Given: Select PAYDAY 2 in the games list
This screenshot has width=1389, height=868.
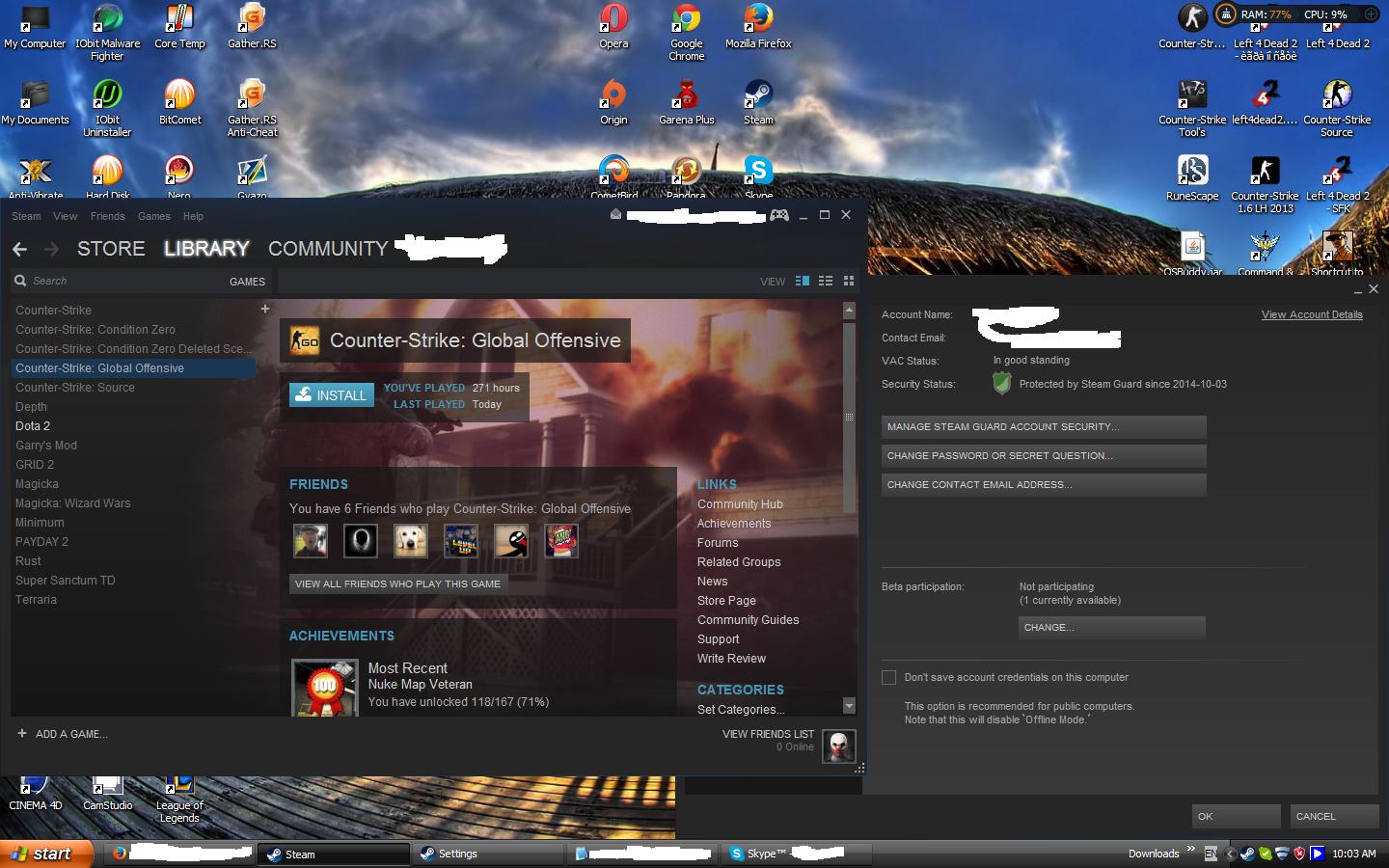Looking at the screenshot, I should point(41,542).
